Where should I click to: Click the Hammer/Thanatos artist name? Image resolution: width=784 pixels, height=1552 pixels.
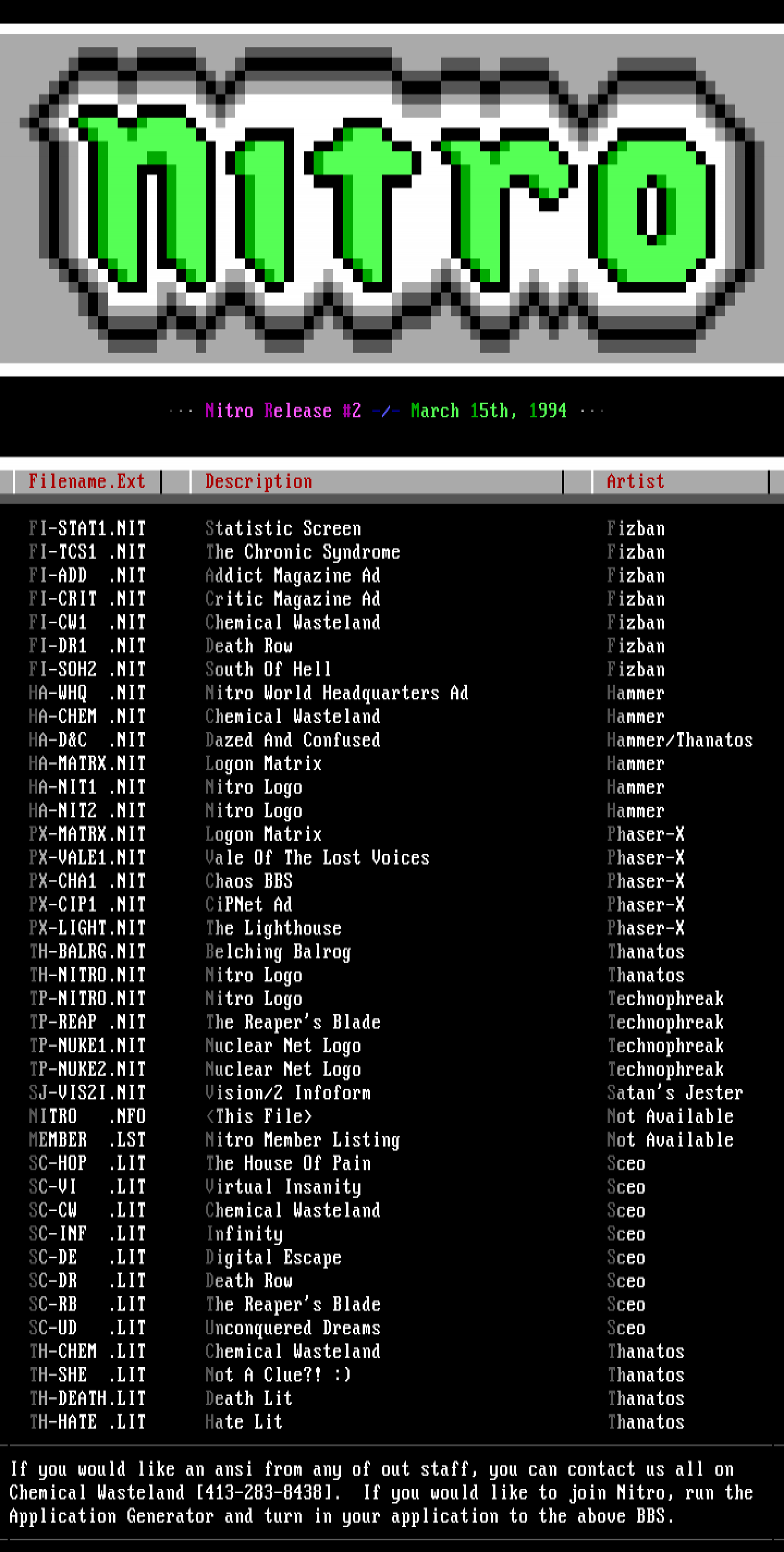pyautogui.click(x=679, y=740)
